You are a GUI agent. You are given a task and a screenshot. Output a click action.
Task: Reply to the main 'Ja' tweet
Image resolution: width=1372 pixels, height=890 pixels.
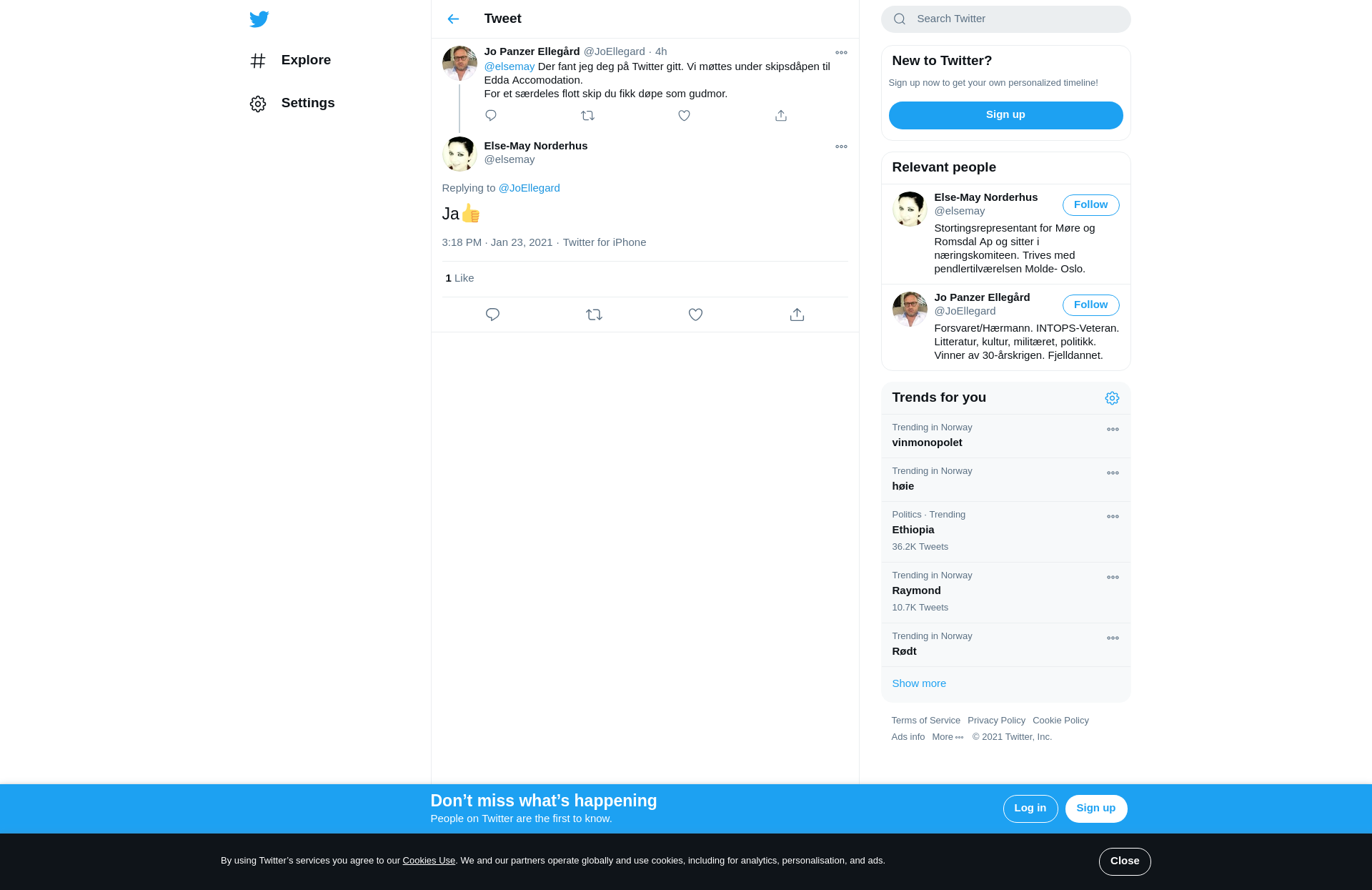(492, 315)
